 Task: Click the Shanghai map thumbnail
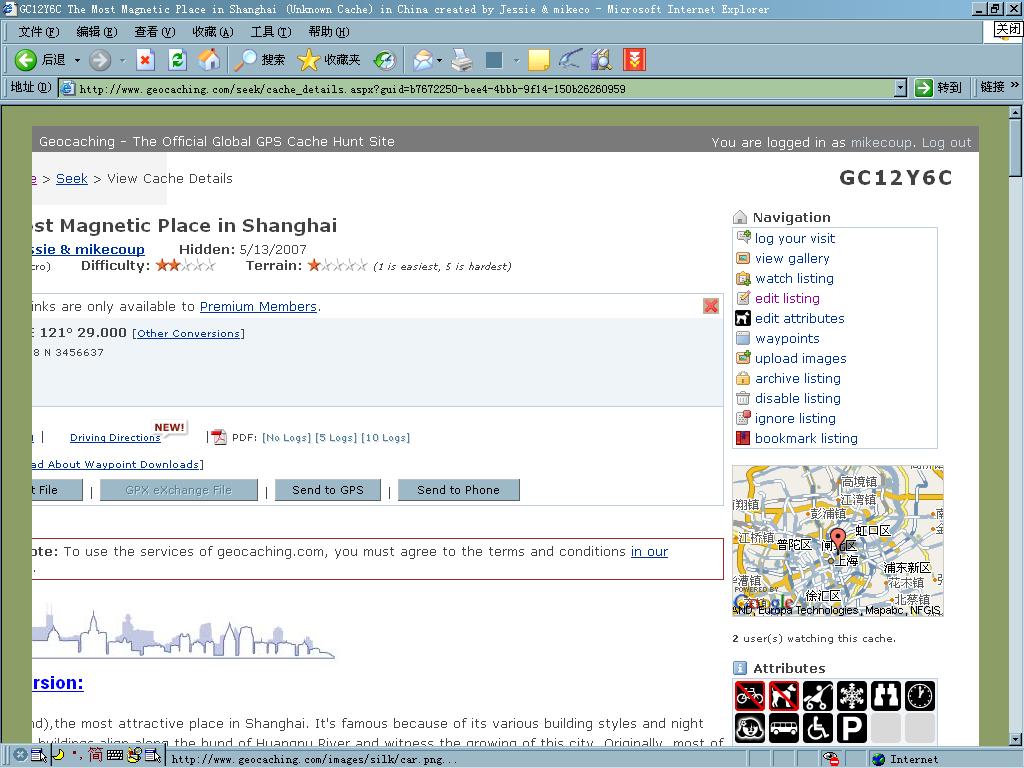point(838,541)
